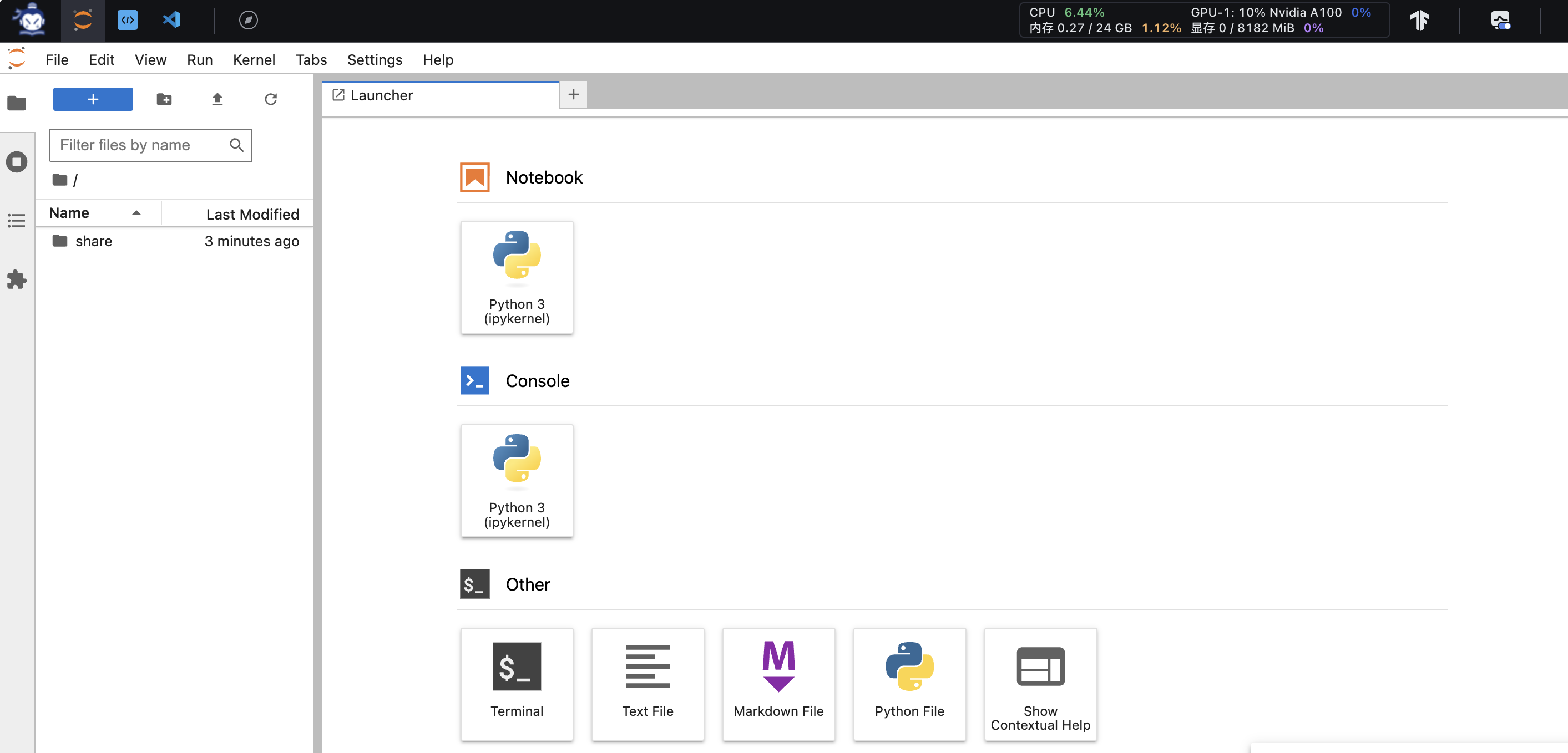Sort files by Last Modified column
This screenshot has height=753, width=1568.
point(252,214)
